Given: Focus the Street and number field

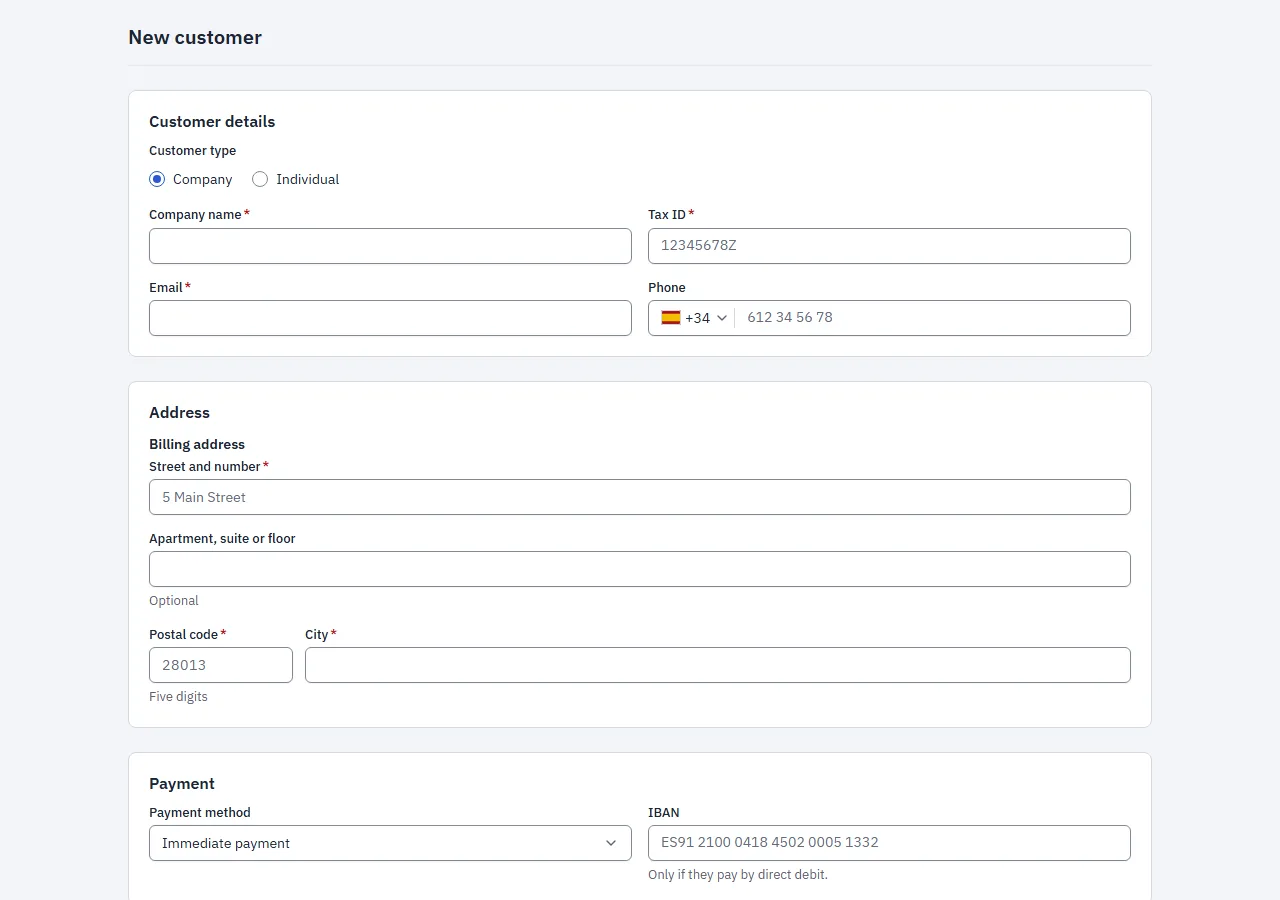Looking at the screenshot, I should tap(640, 497).
